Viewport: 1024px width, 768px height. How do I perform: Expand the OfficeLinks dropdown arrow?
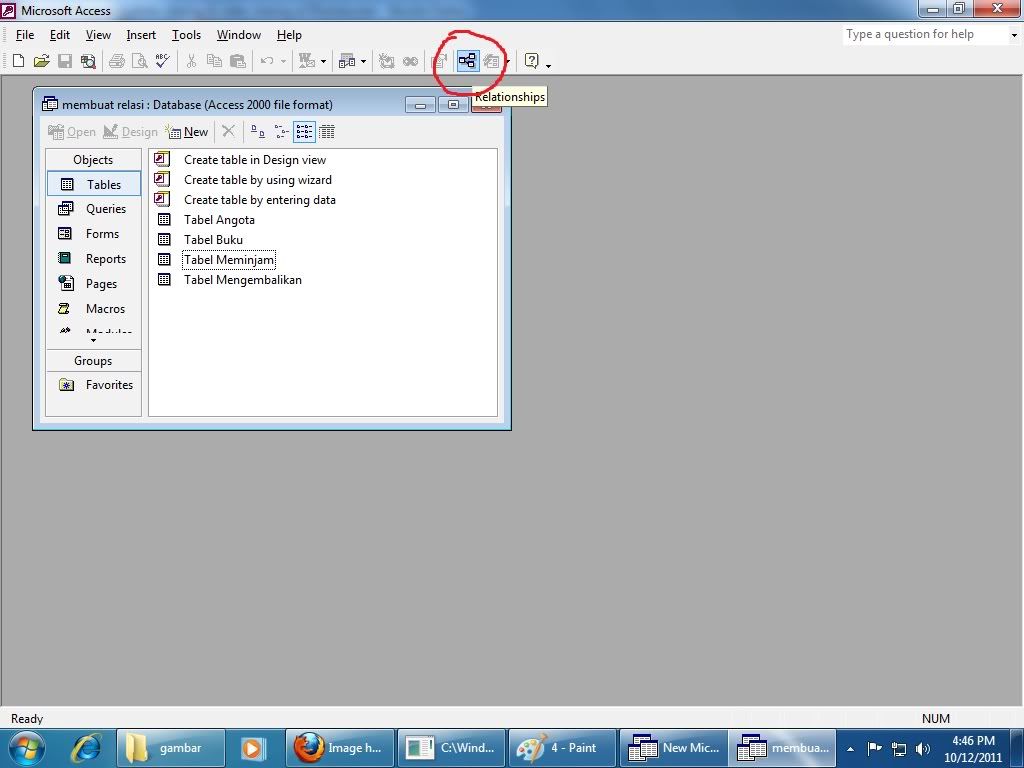tap(323, 61)
